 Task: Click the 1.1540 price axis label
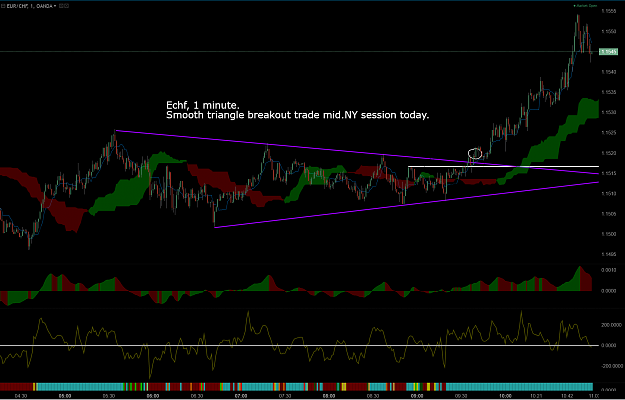click(x=609, y=72)
